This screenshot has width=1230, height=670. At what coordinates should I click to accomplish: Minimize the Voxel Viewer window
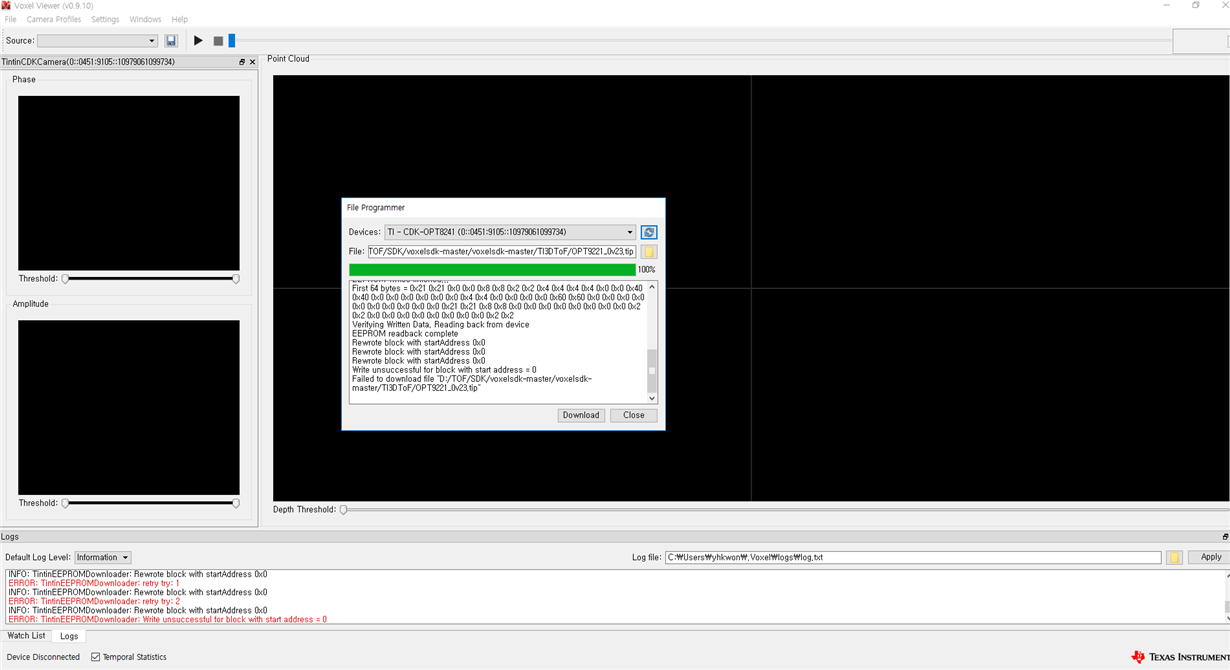tap(1166, 5)
